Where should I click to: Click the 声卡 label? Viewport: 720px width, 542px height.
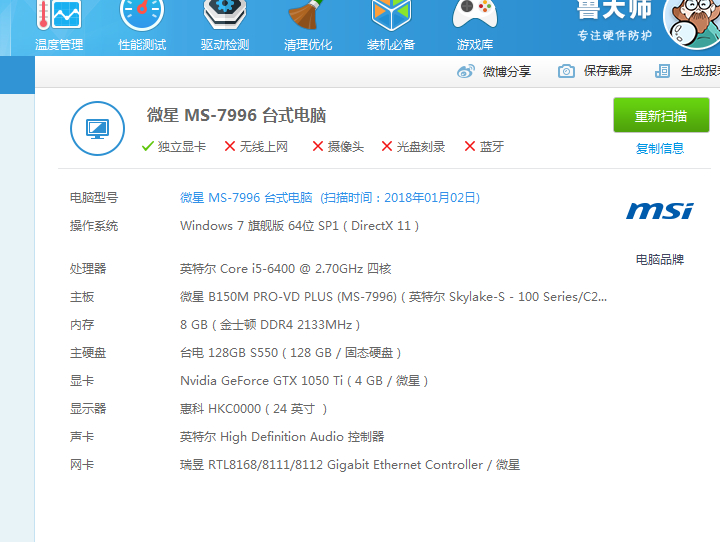click(82, 437)
